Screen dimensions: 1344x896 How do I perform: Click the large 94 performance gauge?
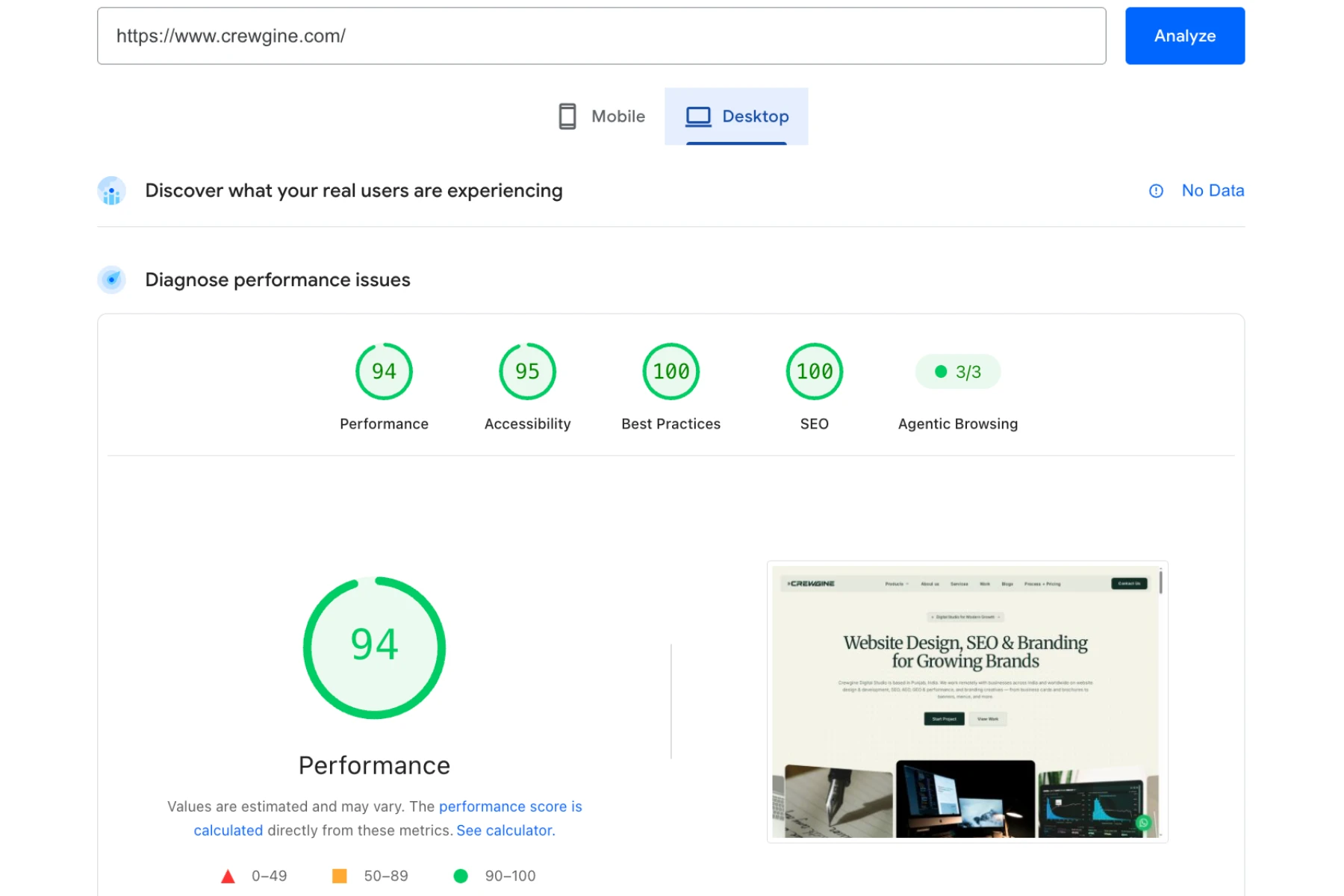point(374,647)
